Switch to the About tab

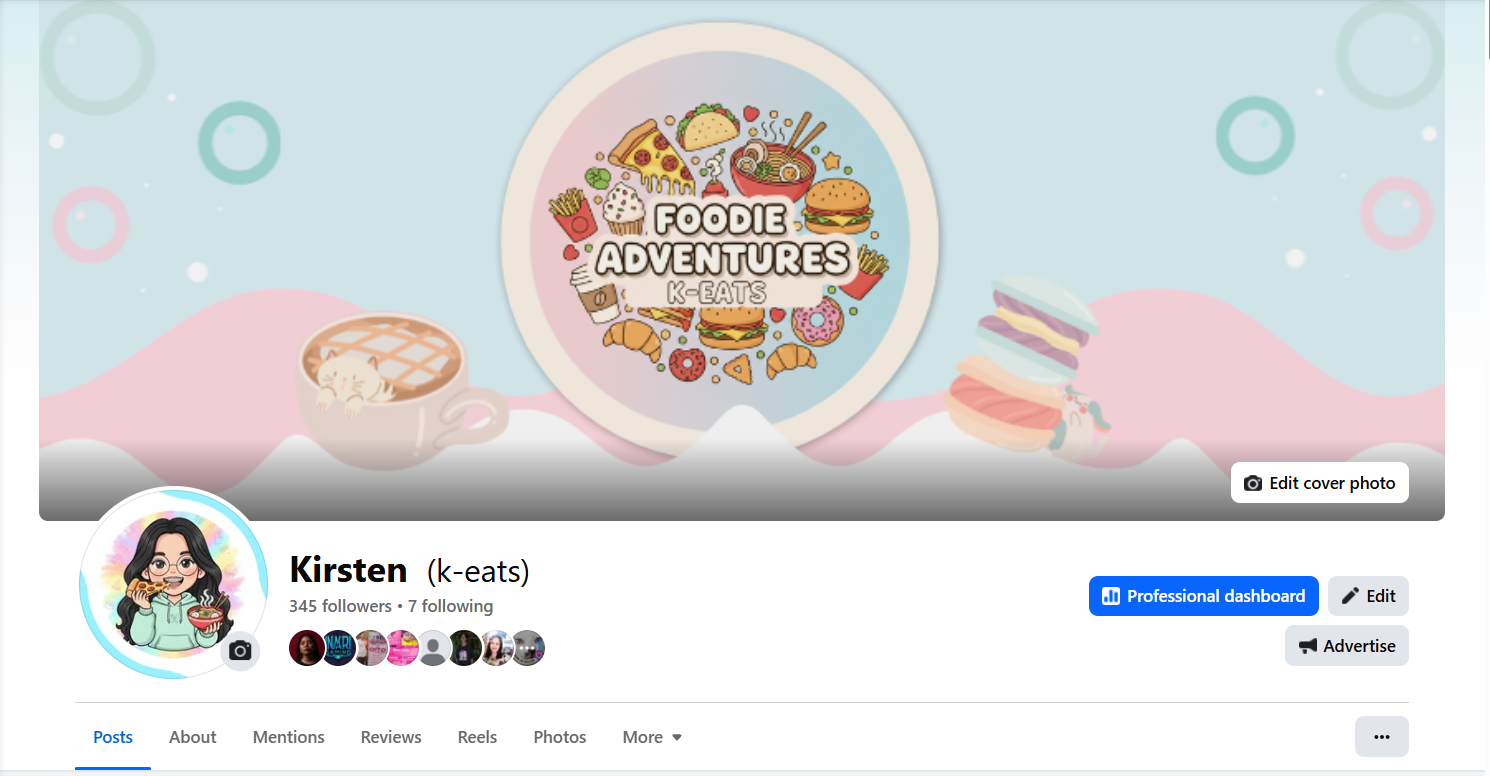[192, 737]
